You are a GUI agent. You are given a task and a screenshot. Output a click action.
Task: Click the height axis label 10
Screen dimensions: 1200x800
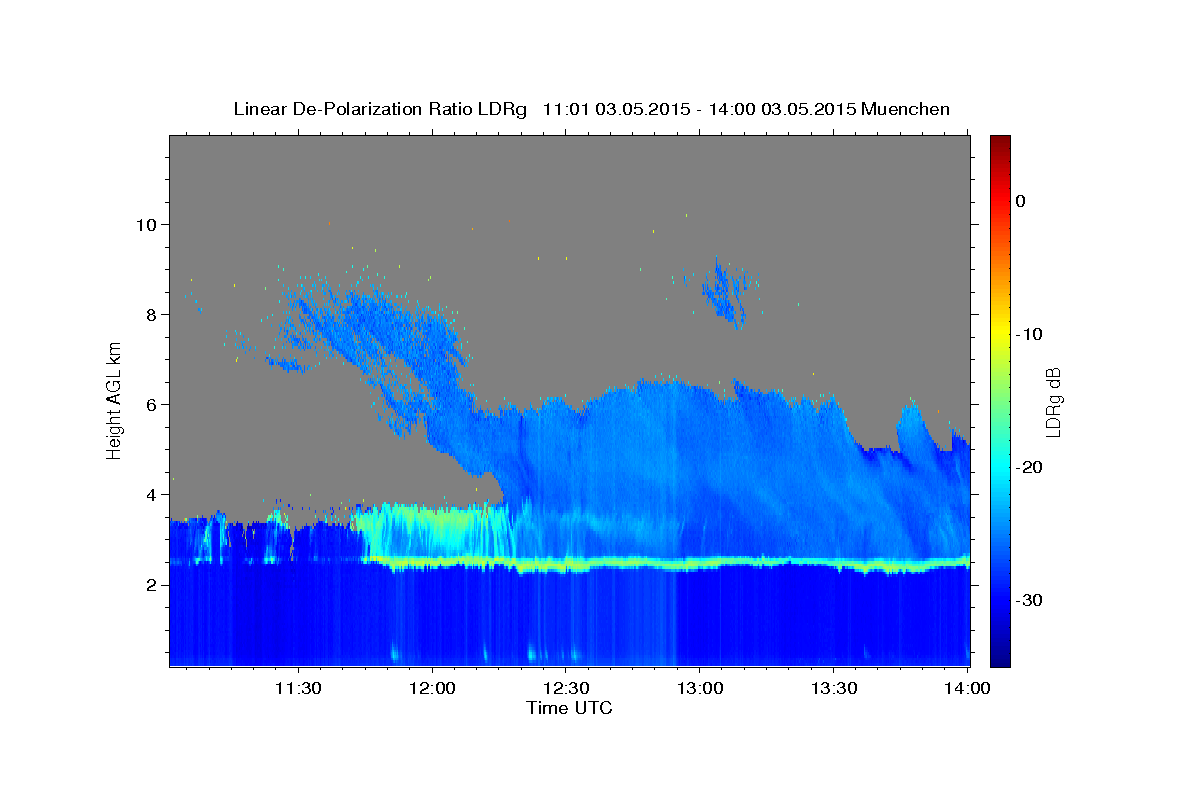(x=149, y=224)
